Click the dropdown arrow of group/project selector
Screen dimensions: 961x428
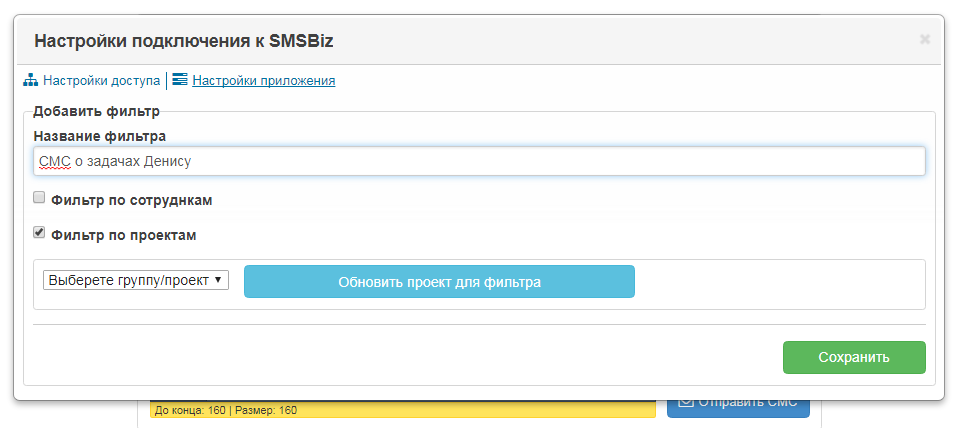pos(218,281)
